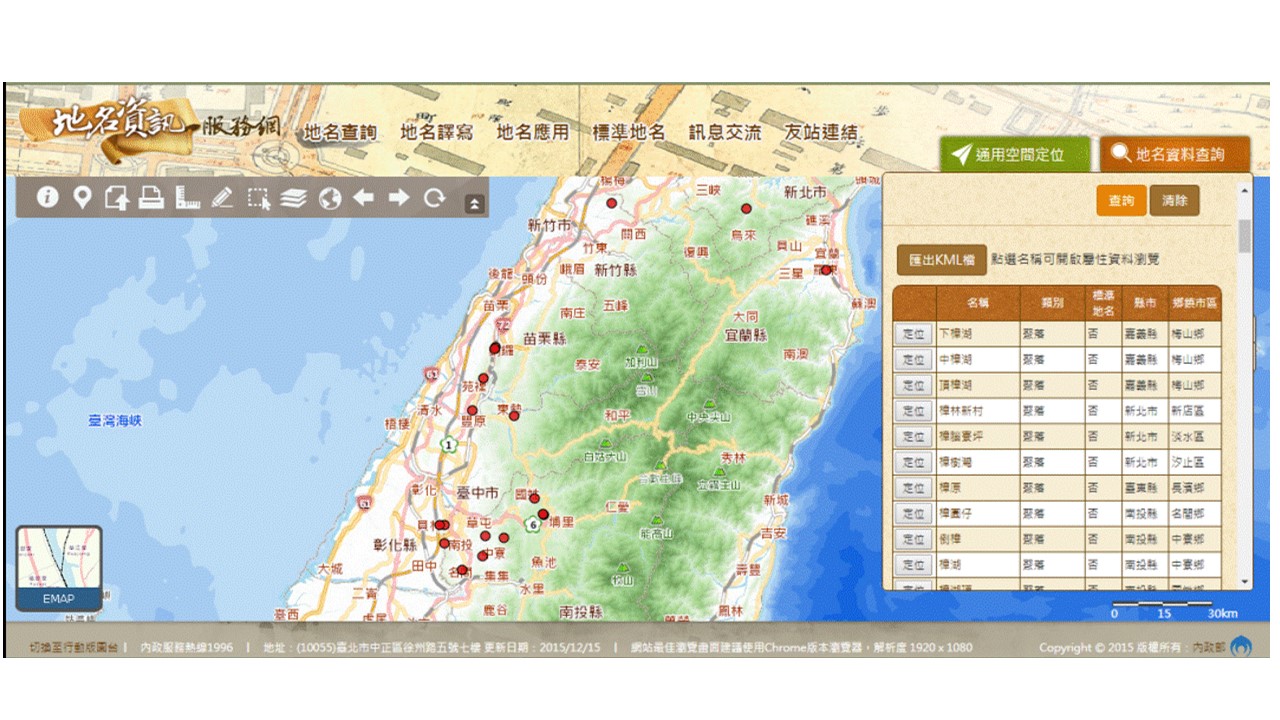Go to previous map view arrow
This screenshot has height=720, width=1280.
point(363,198)
